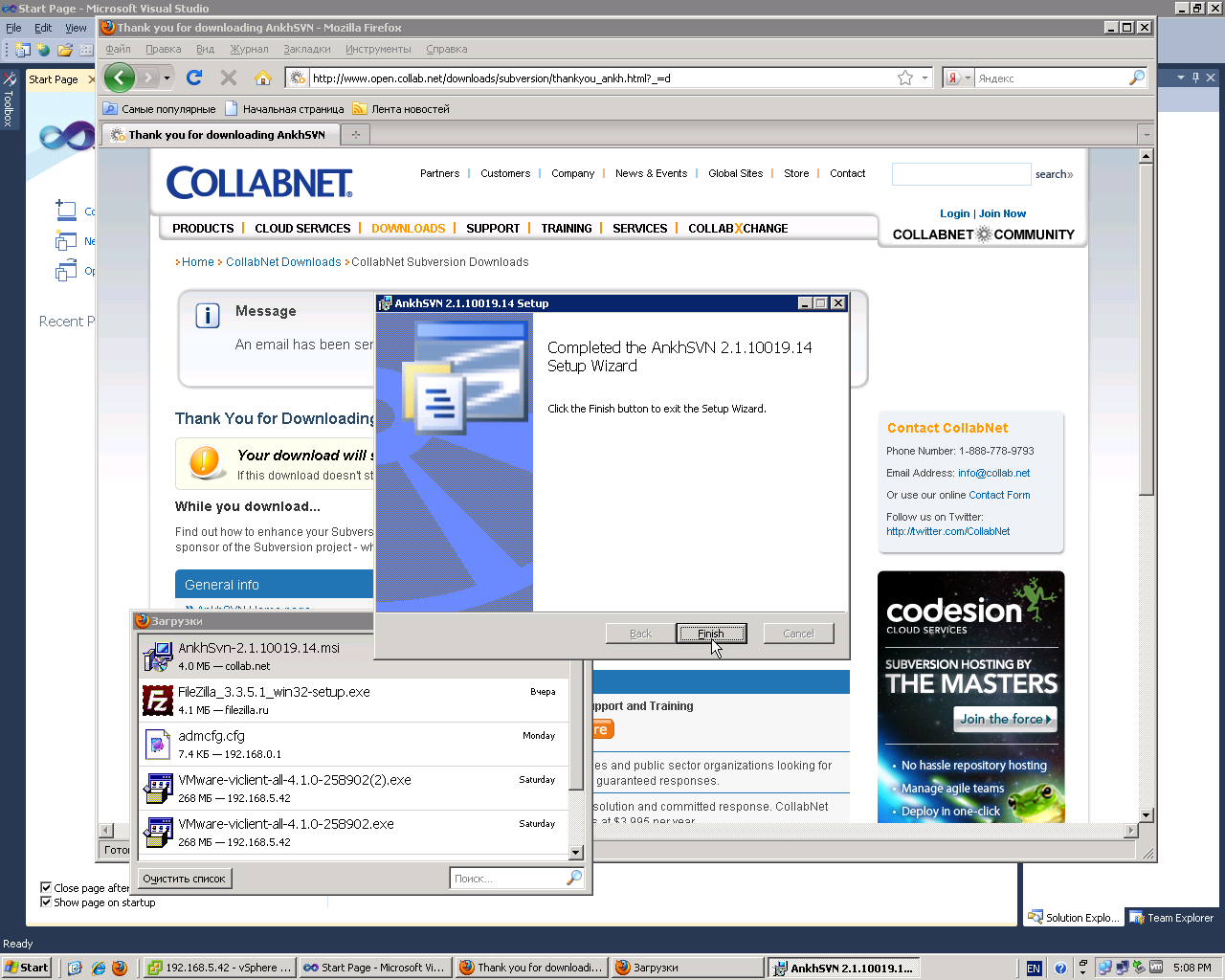Open a new tab with the plus button
The width and height of the screenshot is (1225, 980).
point(355,135)
